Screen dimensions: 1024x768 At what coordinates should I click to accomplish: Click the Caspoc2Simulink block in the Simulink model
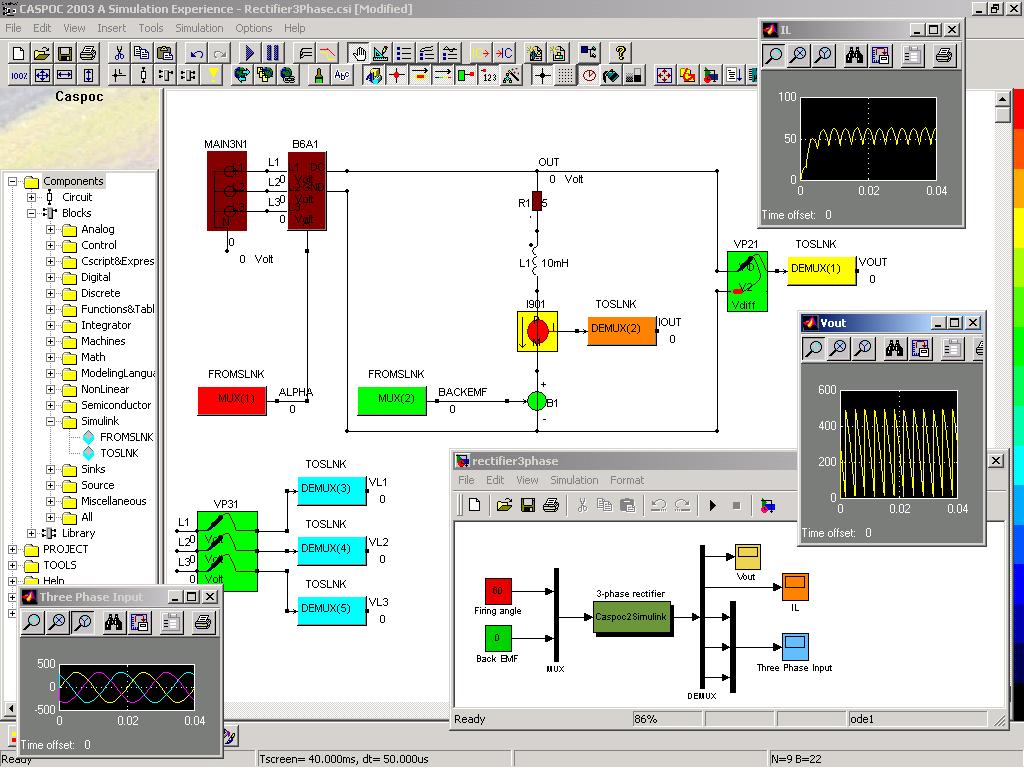click(x=632, y=617)
